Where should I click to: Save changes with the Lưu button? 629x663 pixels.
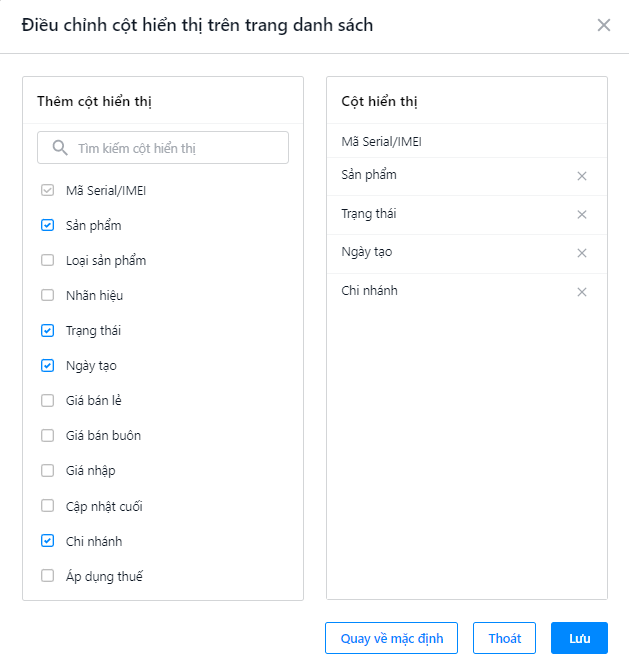point(579,638)
